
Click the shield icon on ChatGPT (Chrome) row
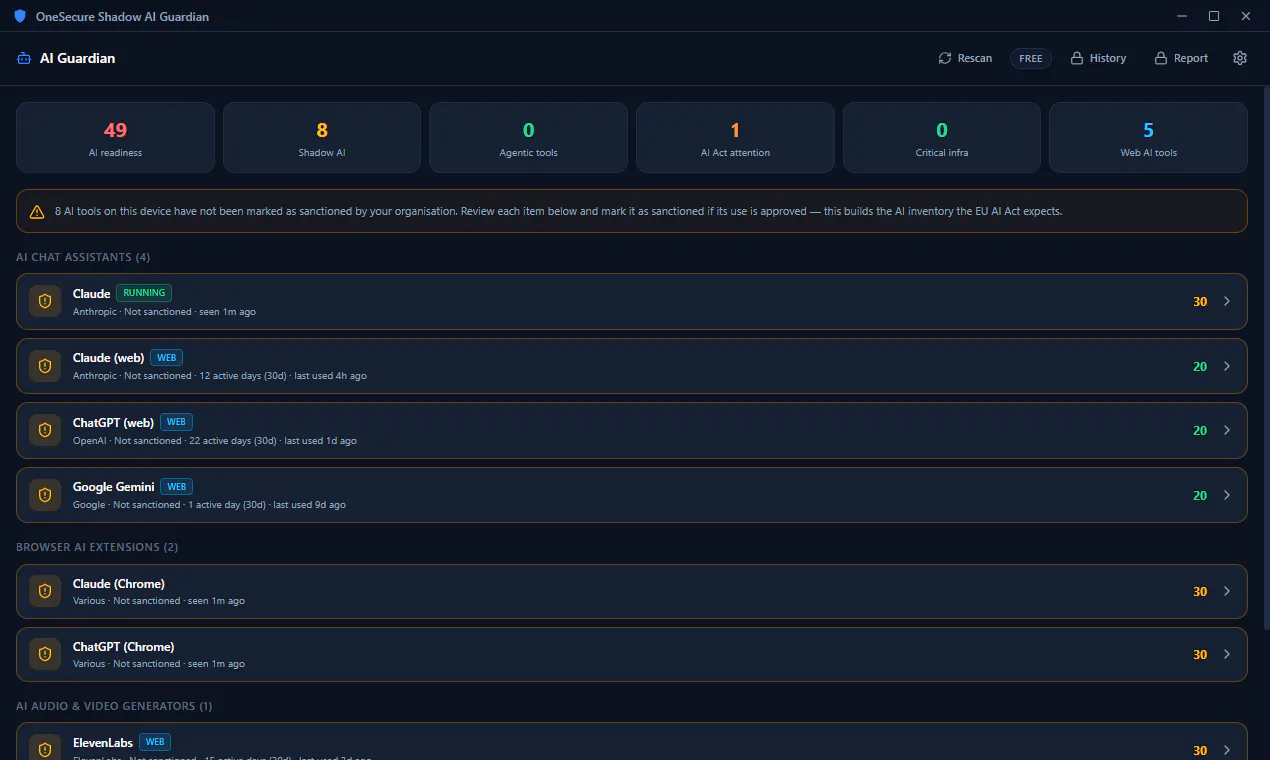tap(45, 654)
